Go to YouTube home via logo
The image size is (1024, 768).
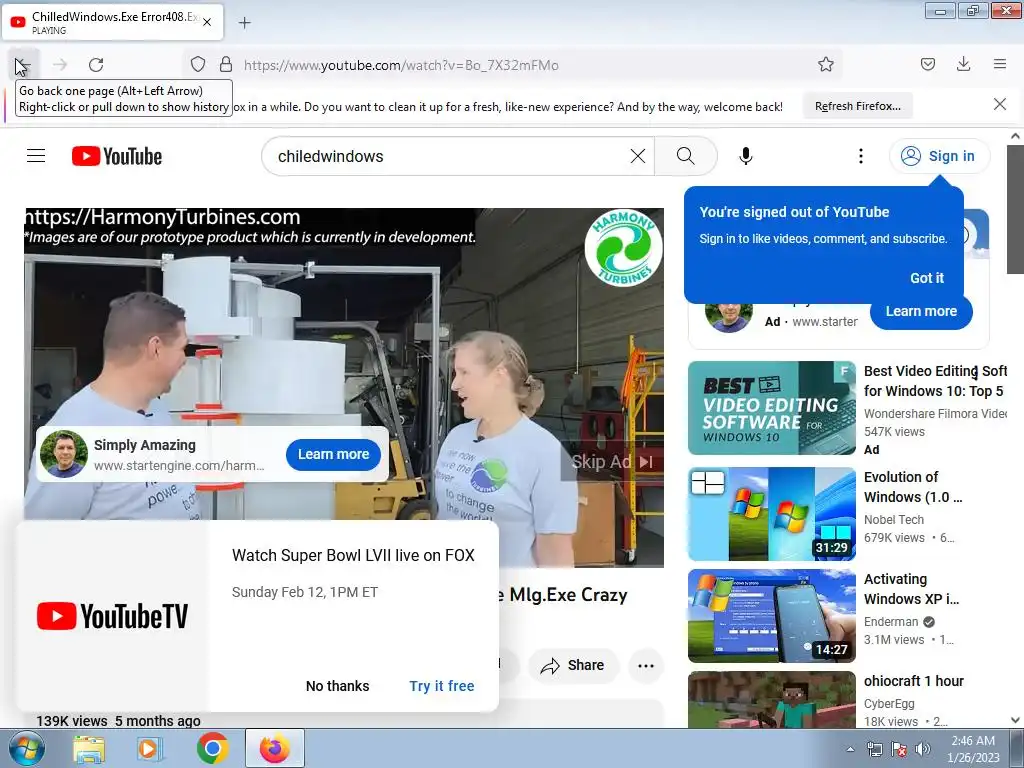point(117,156)
